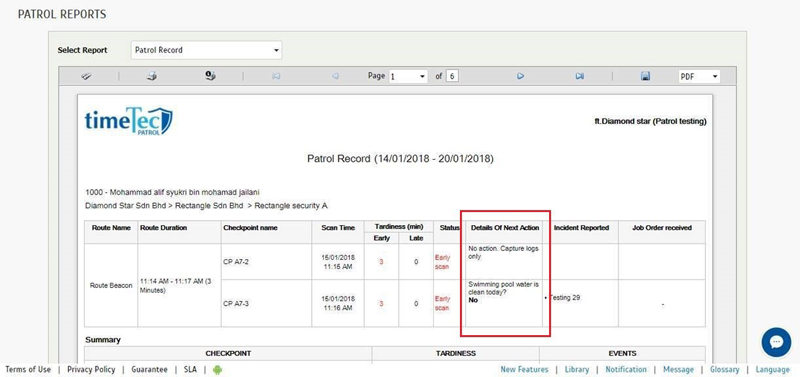
Task: Click the PATROL REPORTS heading
Action: point(62,14)
